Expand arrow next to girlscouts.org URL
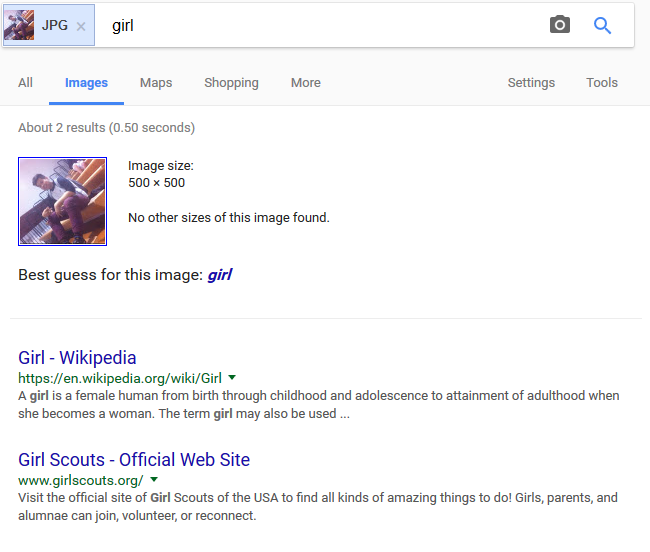This screenshot has width=650, height=552. [154, 479]
